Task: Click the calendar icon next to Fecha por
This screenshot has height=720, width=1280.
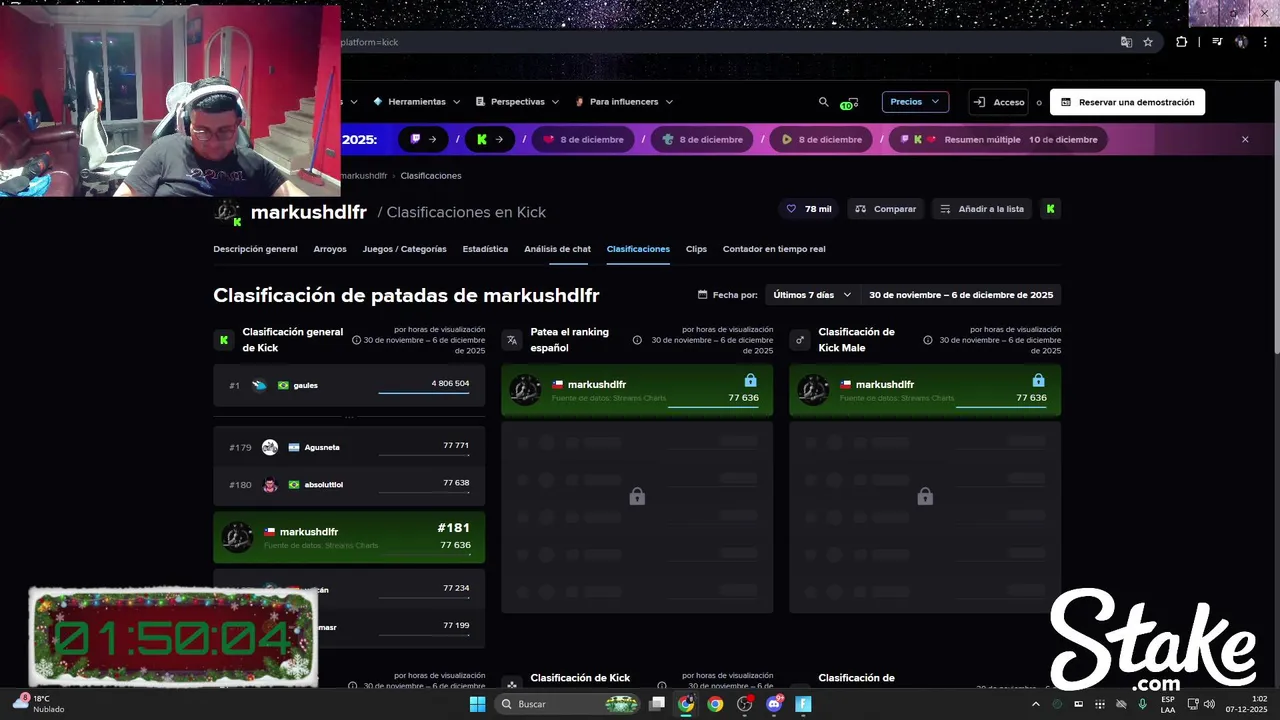Action: coord(703,295)
